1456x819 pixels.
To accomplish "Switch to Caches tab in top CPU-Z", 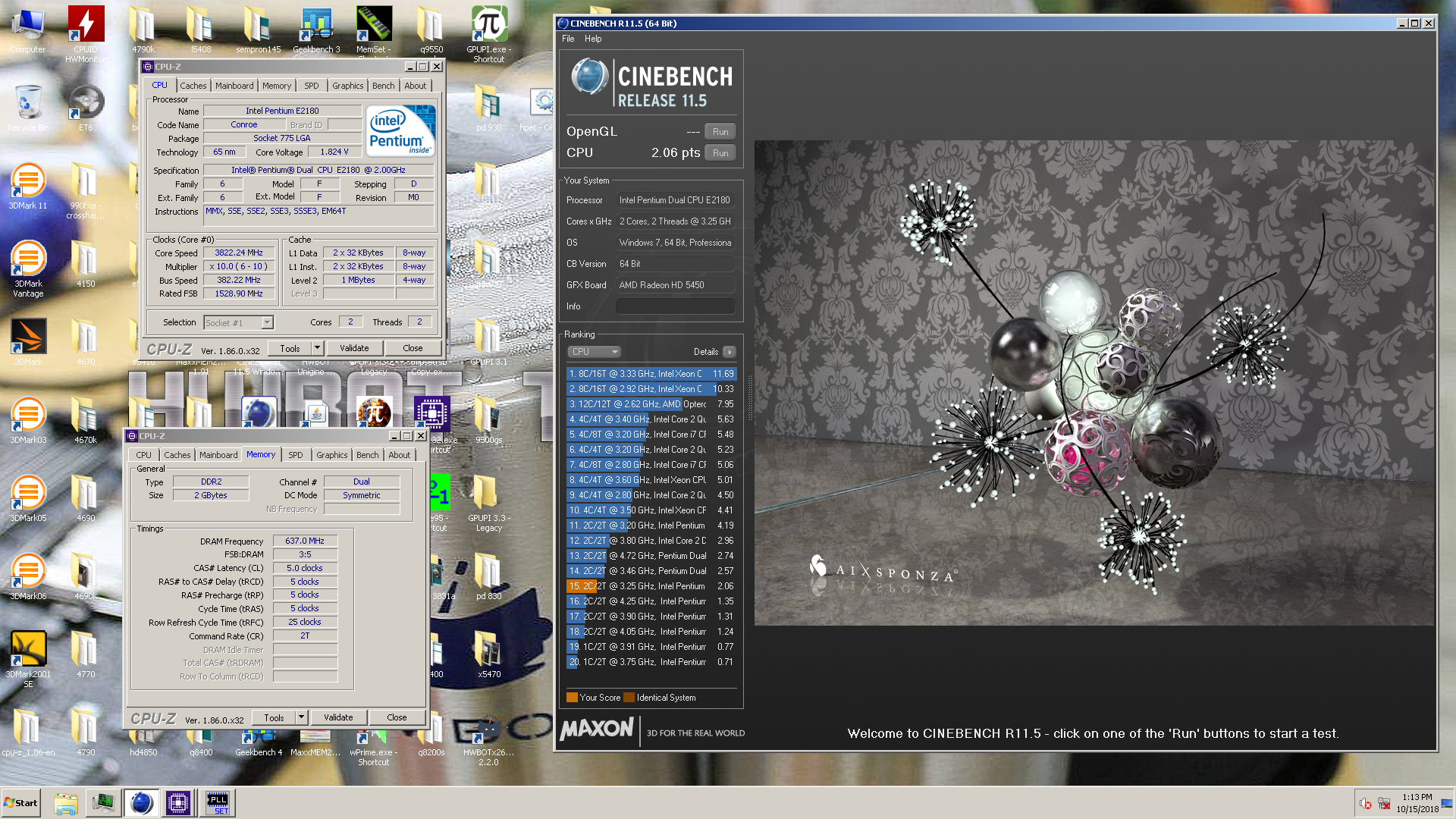I will [x=193, y=86].
